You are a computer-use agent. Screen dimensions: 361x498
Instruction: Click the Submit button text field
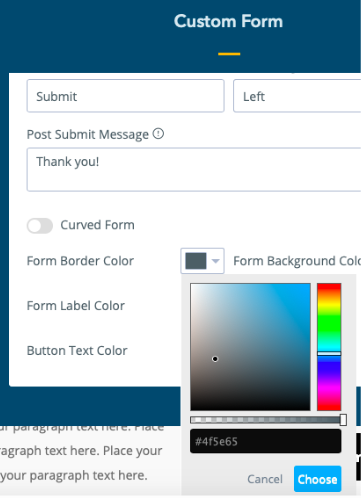[x=125, y=96]
